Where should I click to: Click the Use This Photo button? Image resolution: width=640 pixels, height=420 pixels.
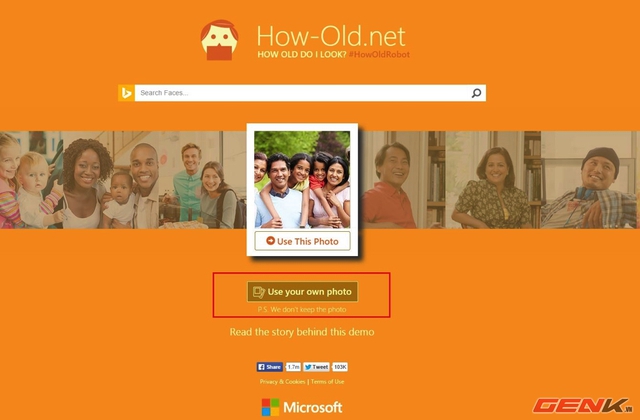click(x=302, y=241)
